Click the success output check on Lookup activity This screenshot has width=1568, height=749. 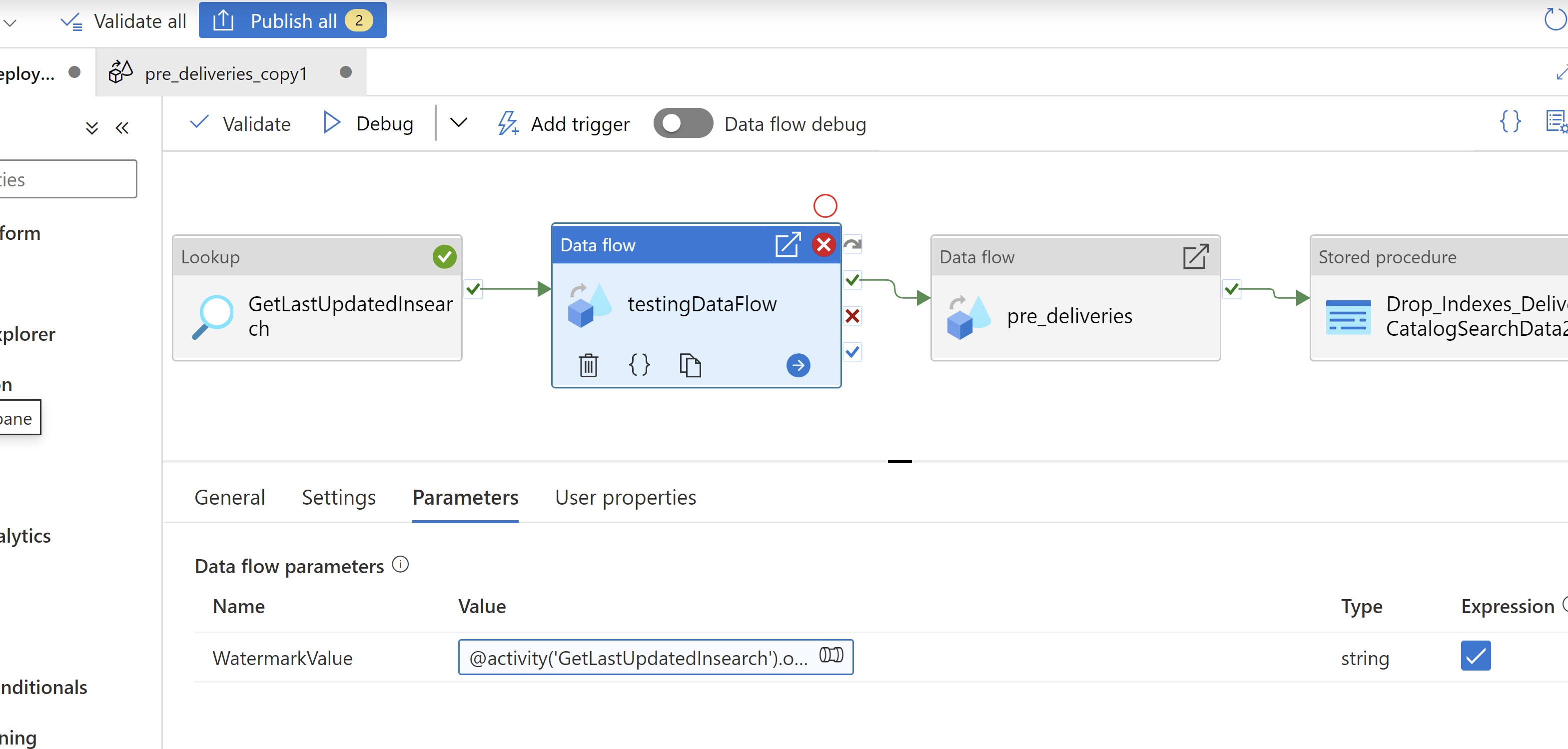pos(473,288)
